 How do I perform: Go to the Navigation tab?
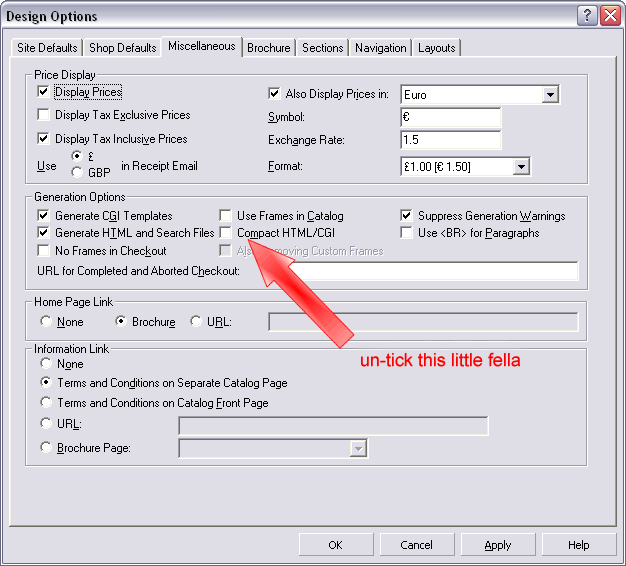point(380,48)
